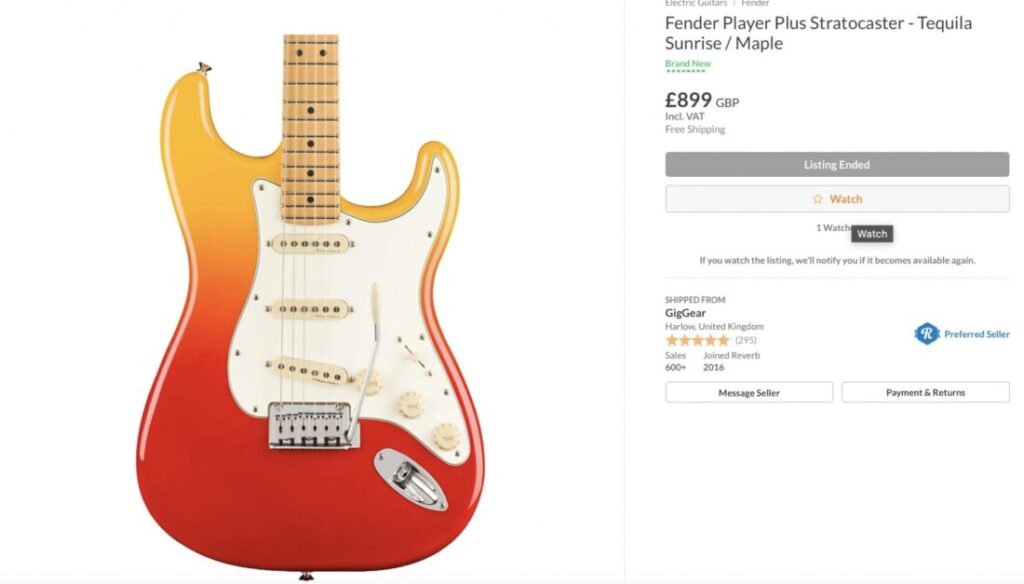1024x584 pixels.
Task: Click the star icon on Watch button
Action: pos(817,199)
